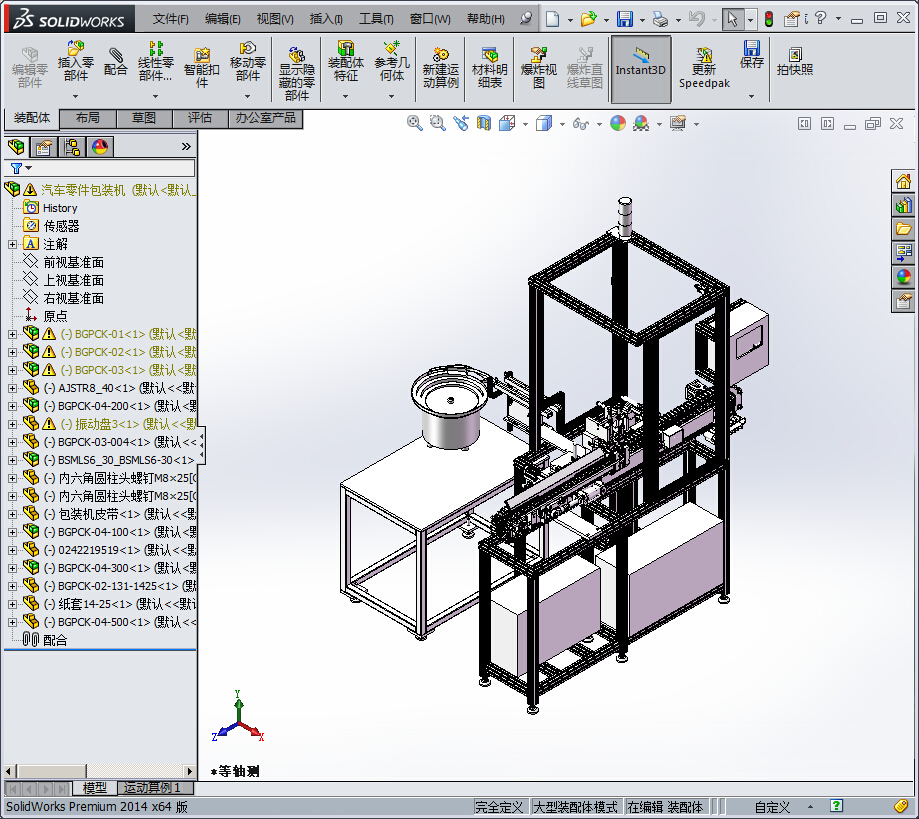The image size is (919, 819).
Task: Click the Insert Components (插入零部件) icon
Action: tap(76, 62)
